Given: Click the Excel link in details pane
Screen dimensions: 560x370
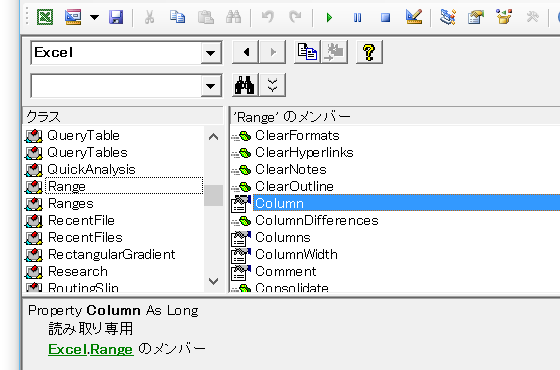Looking at the screenshot, I should click(68, 349).
